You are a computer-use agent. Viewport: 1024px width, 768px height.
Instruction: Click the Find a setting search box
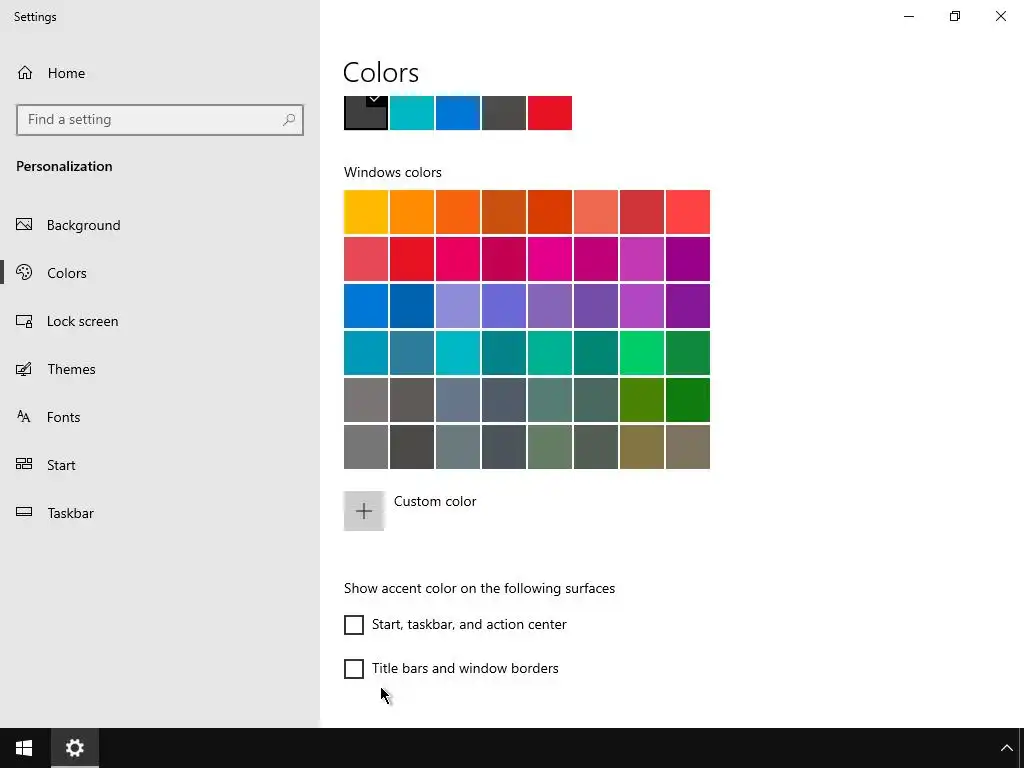[150, 120]
